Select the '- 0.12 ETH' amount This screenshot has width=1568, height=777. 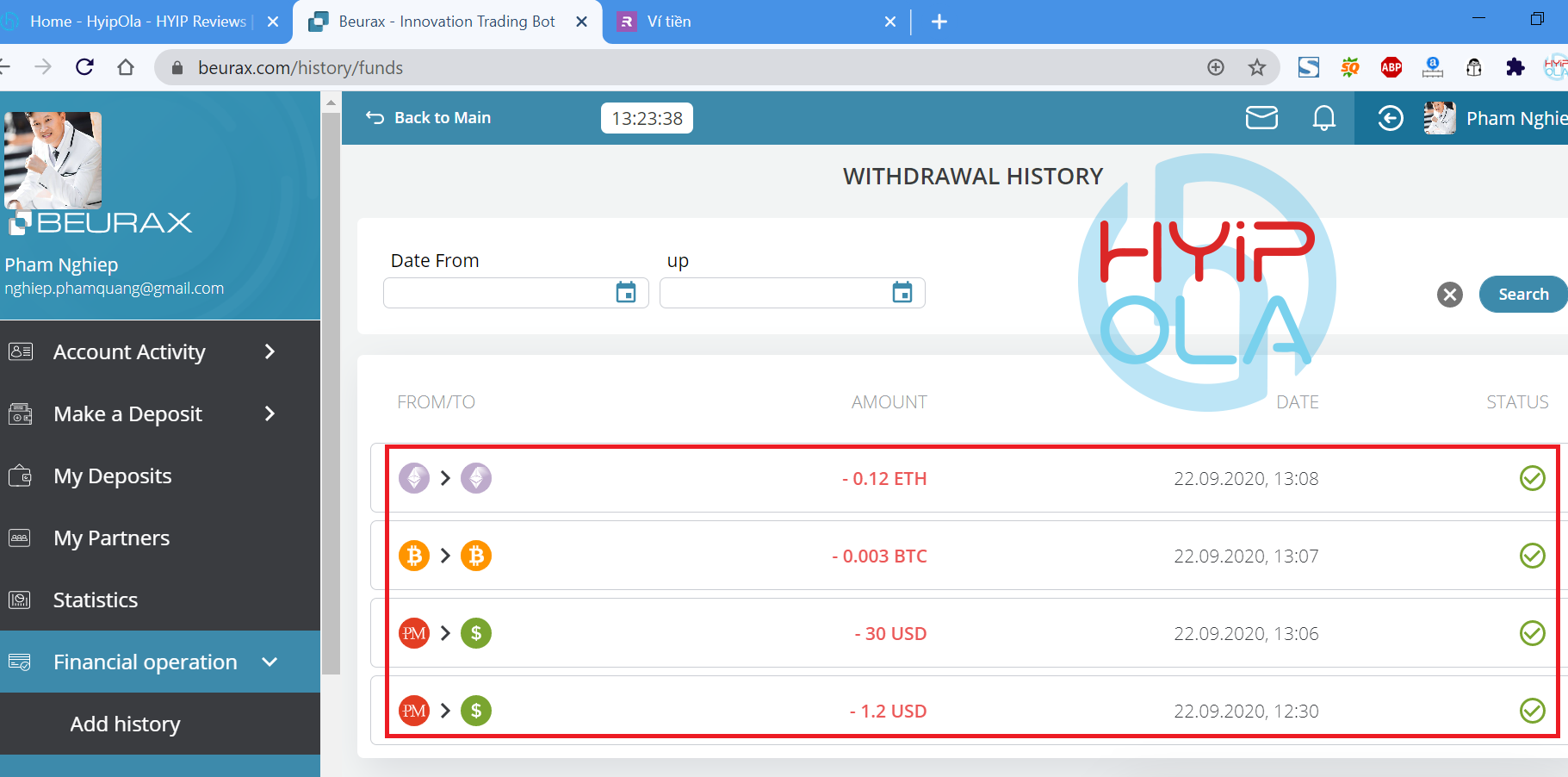(884, 479)
